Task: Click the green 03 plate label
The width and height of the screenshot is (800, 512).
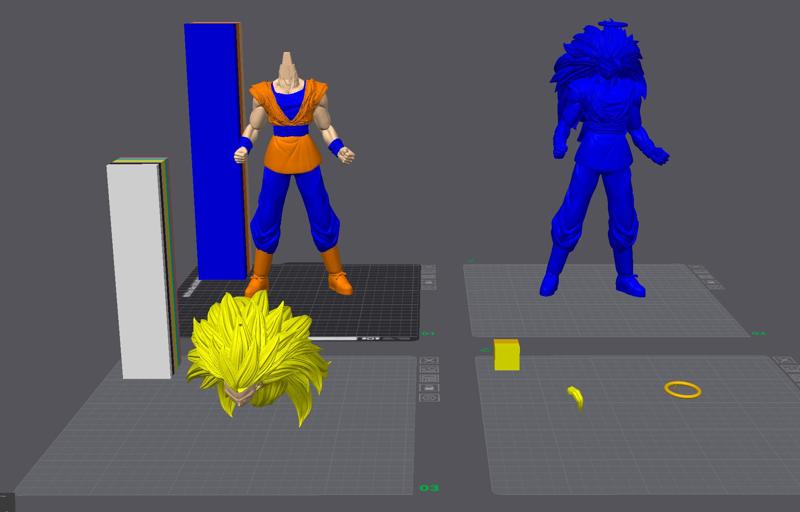Action: [x=429, y=488]
